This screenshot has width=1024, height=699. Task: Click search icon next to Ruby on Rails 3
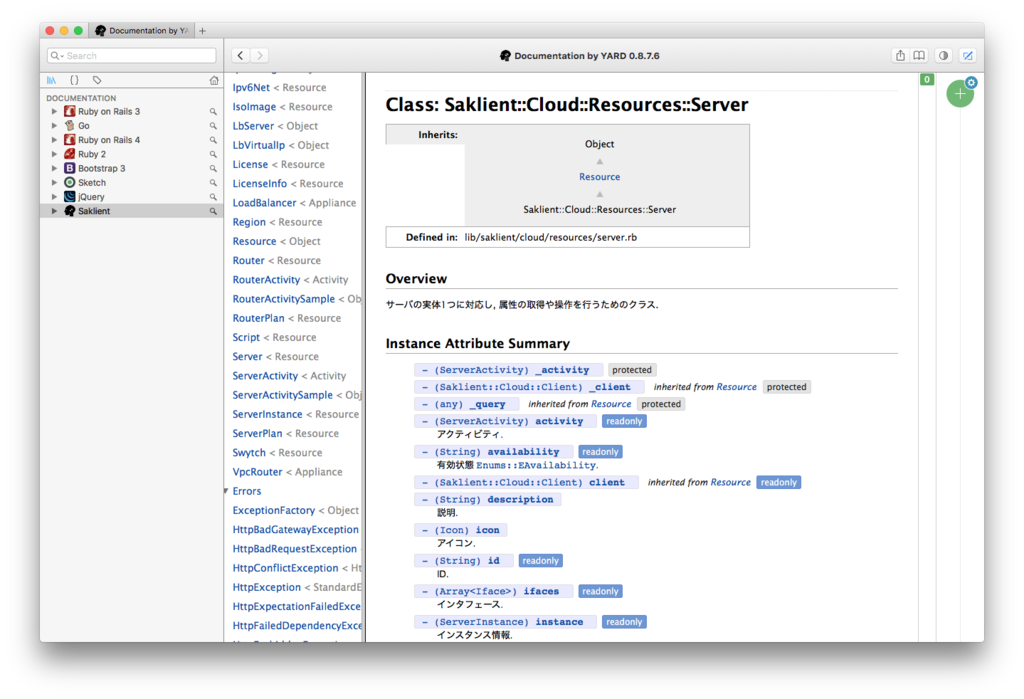[213, 112]
